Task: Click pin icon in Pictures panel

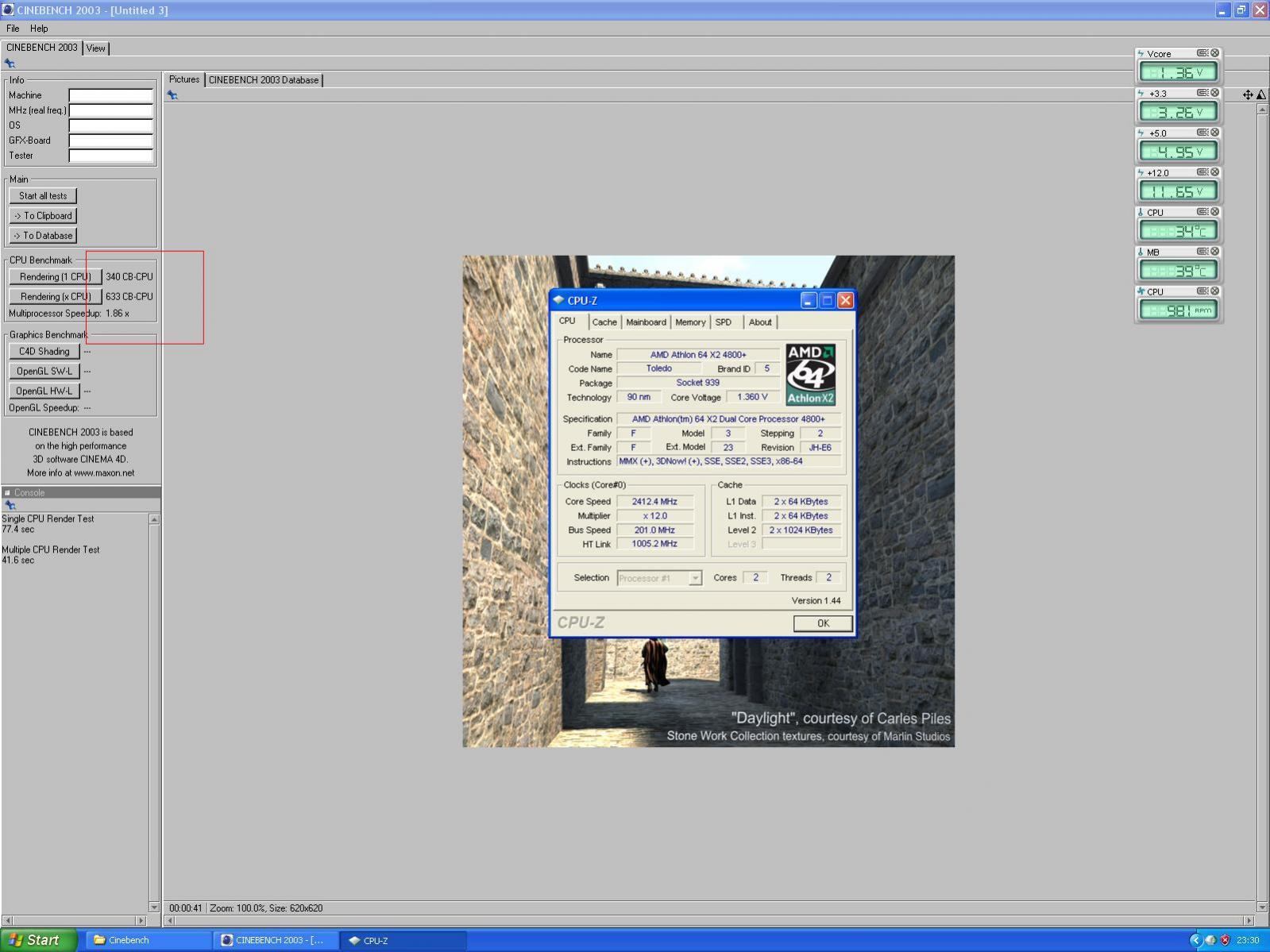Action: click(172, 95)
